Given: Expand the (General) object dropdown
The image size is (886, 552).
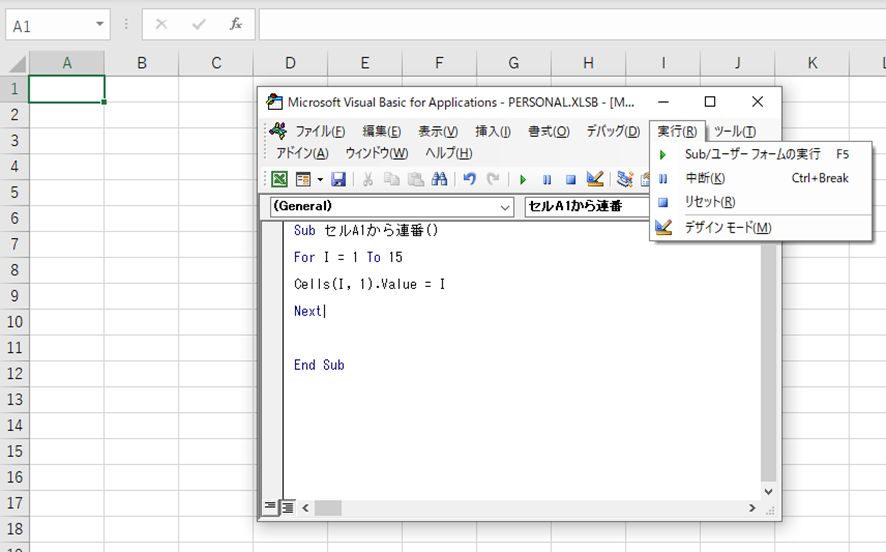Looking at the screenshot, I should 505,207.
